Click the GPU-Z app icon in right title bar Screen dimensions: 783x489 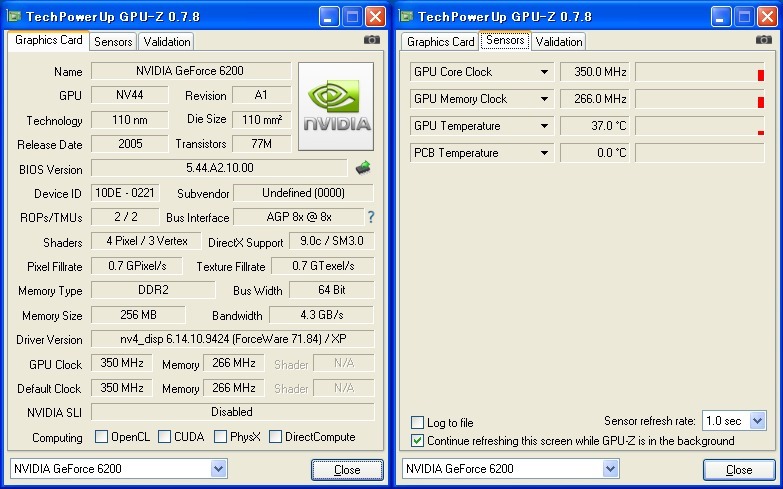pos(406,16)
